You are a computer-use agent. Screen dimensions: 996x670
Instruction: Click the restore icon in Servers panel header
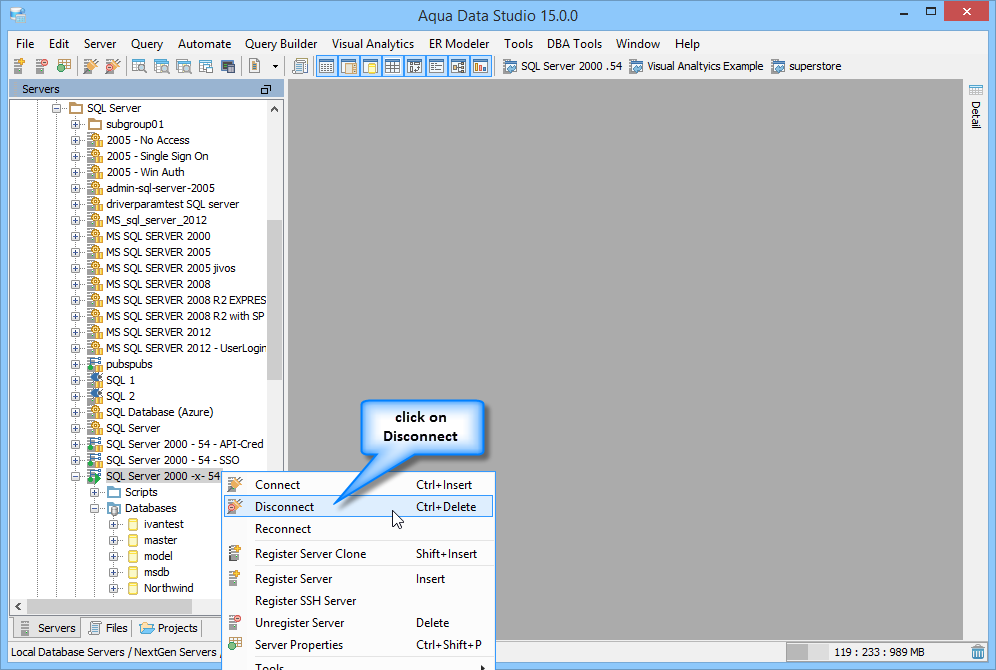click(x=266, y=90)
